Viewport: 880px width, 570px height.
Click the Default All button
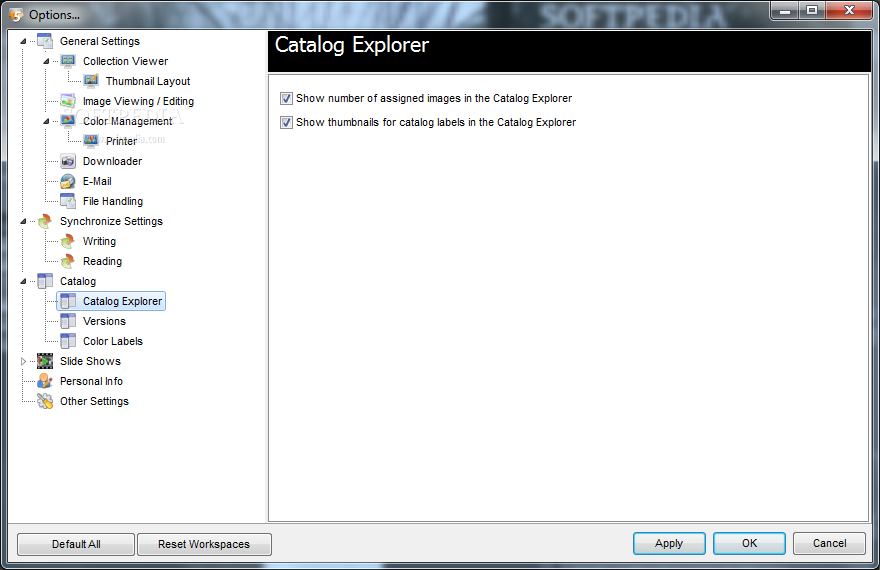[76, 544]
